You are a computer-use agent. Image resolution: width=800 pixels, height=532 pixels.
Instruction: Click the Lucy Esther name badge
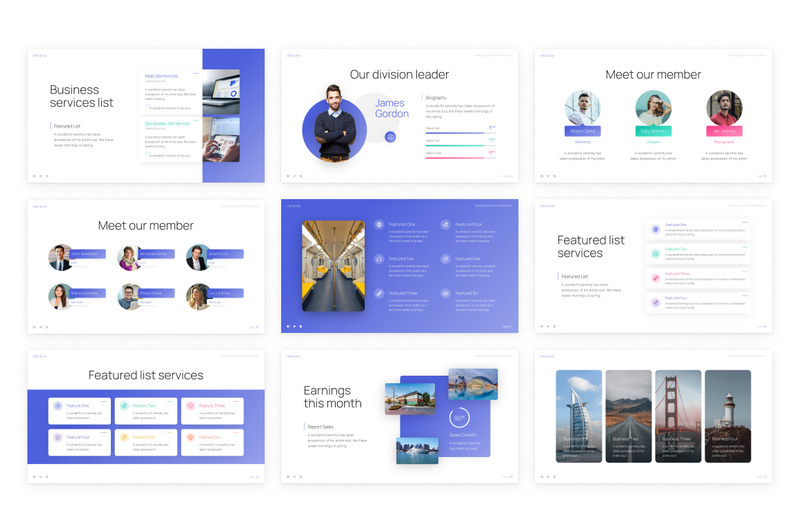pos(224,293)
